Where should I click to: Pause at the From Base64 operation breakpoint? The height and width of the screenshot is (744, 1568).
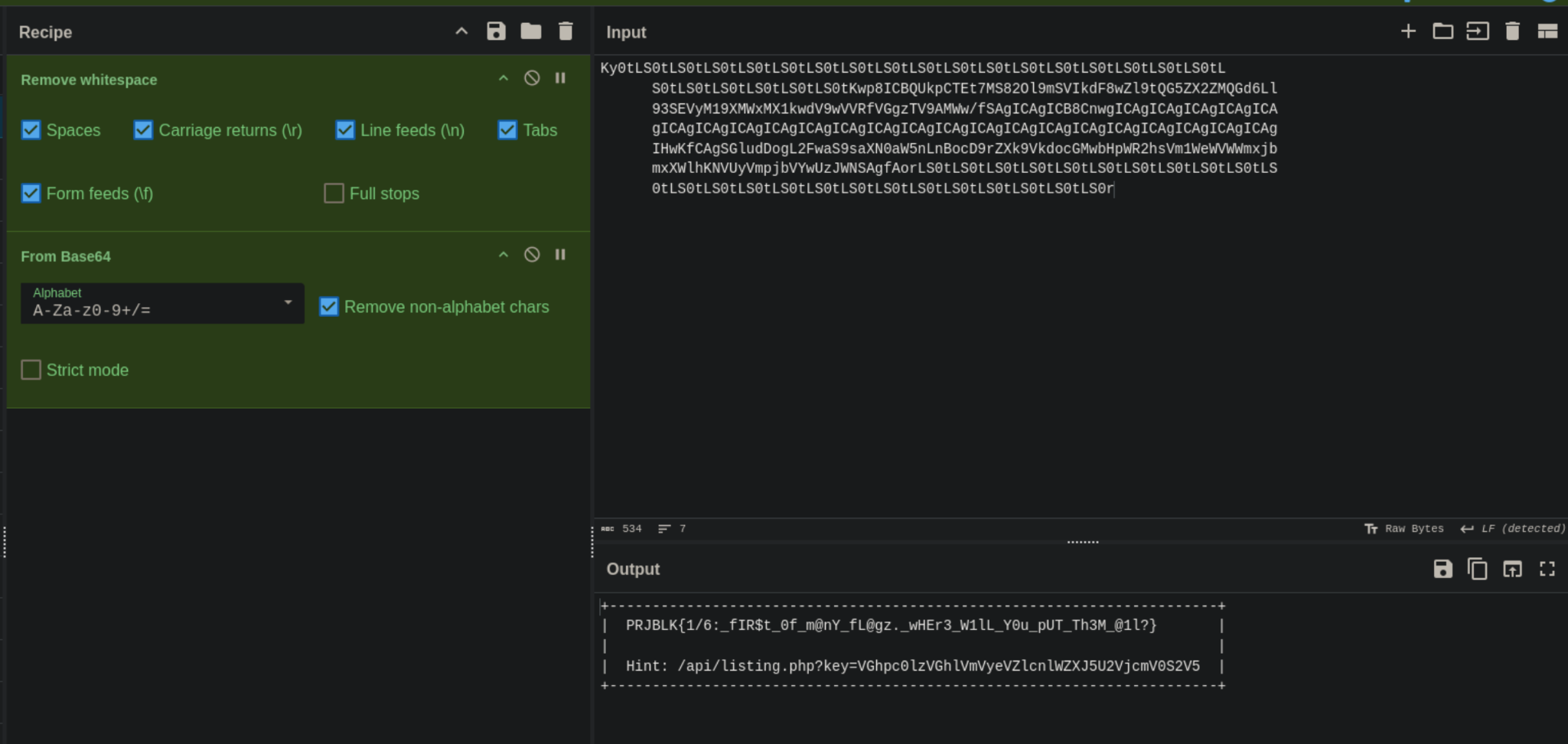pyautogui.click(x=560, y=255)
